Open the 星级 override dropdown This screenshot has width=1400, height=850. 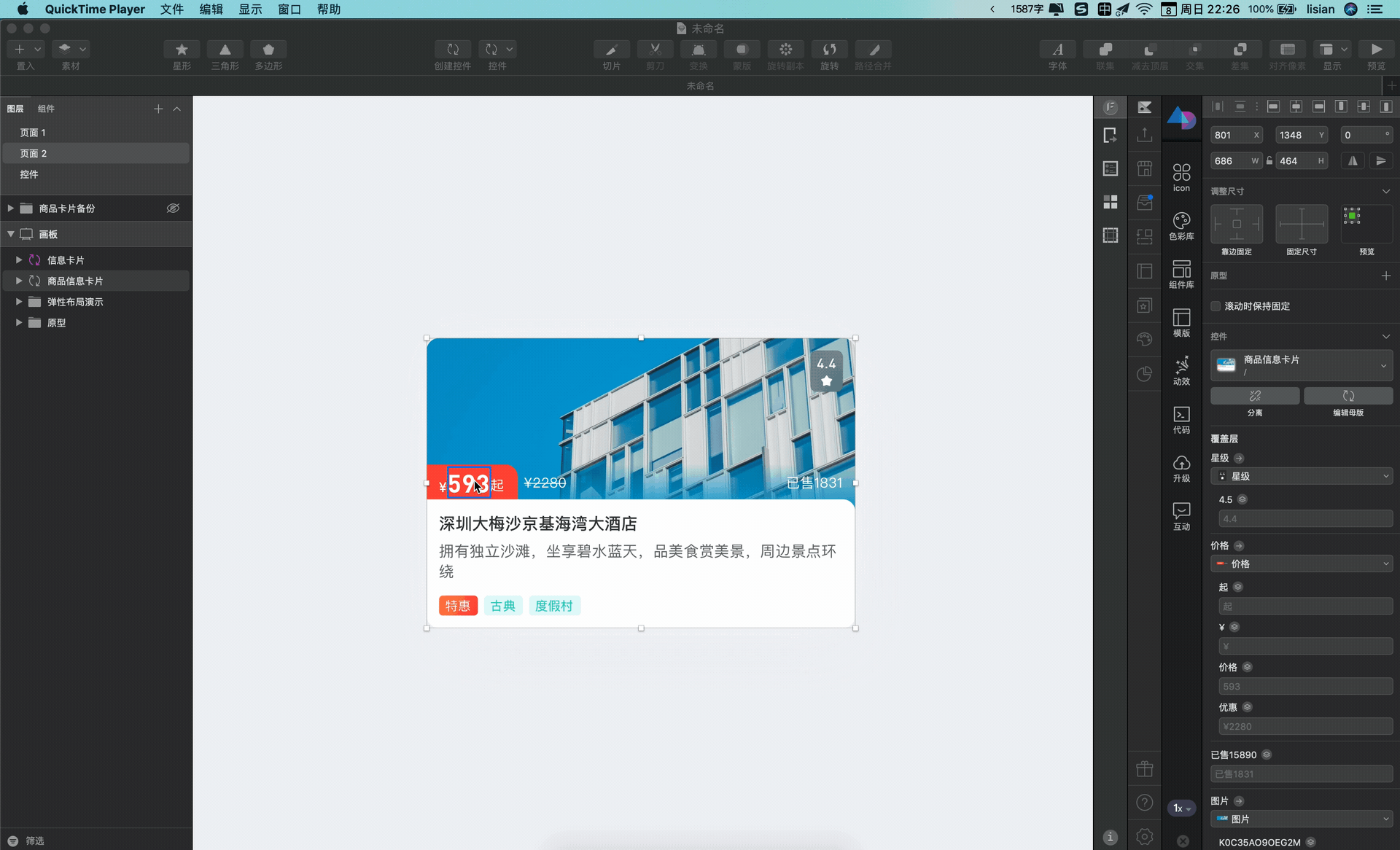[x=1302, y=476]
